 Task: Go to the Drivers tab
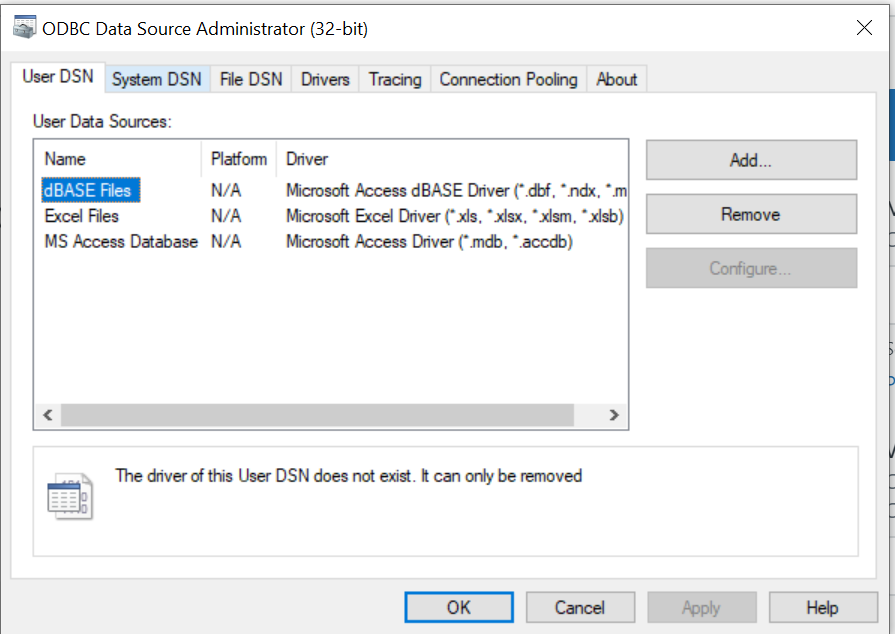point(325,79)
